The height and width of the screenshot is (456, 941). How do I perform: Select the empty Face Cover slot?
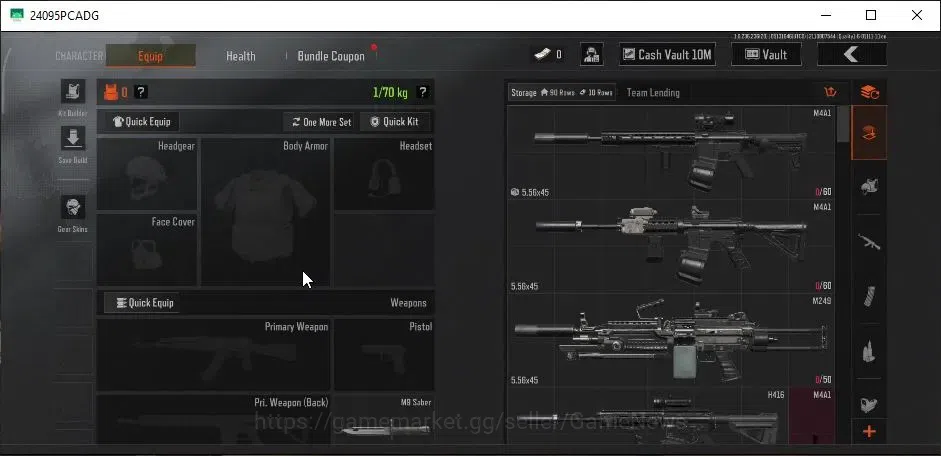pyautogui.click(x=147, y=250)
